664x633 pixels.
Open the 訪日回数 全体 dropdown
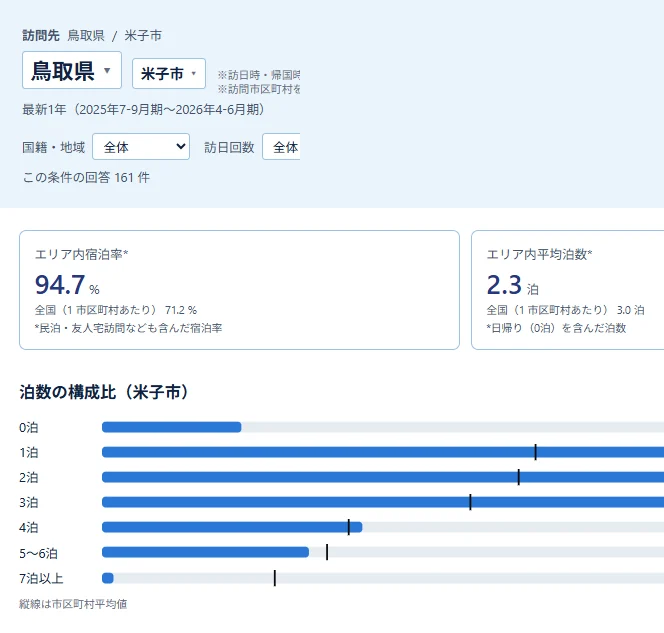(x=281, y=147)
